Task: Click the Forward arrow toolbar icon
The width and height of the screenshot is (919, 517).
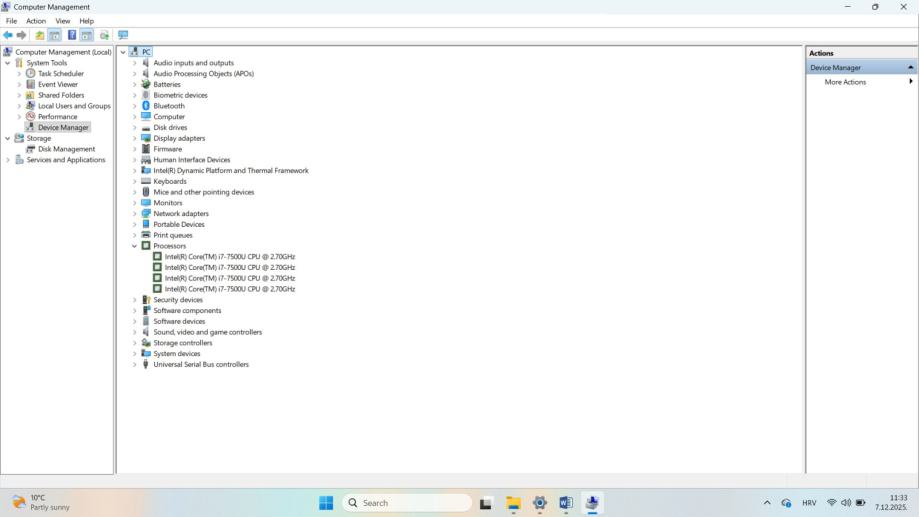Action: [x=22, y=35]
